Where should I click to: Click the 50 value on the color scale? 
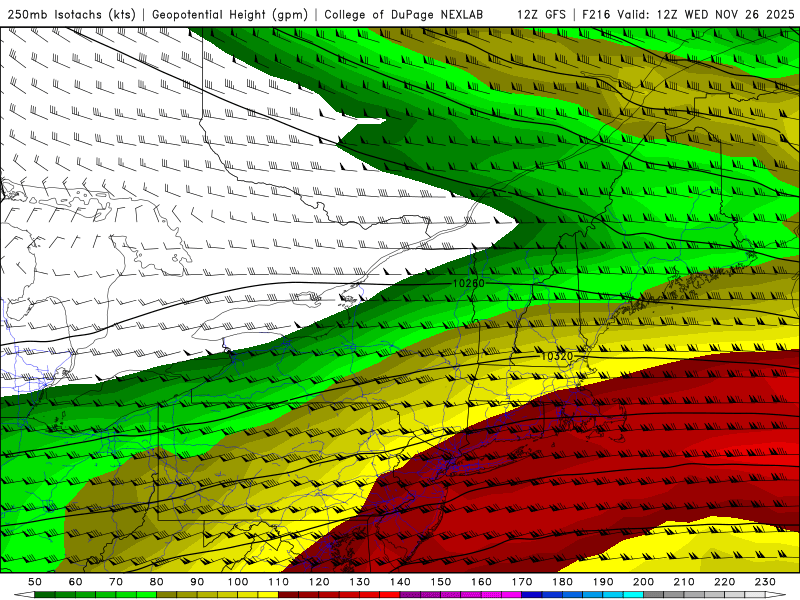(35, 582)
